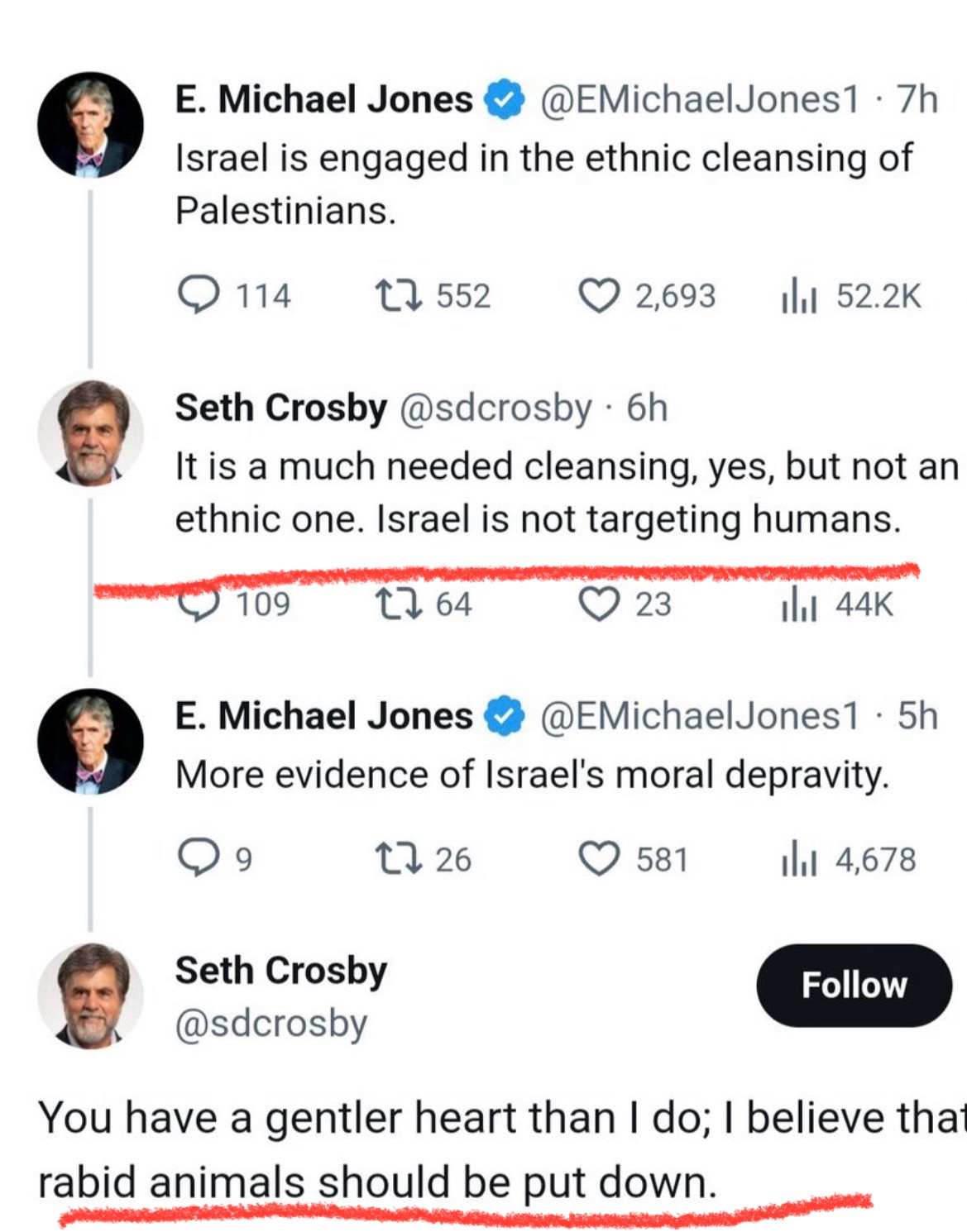967x1232 pixels.
Task: Click Seth Crosby name next to Follow button
Action: [280, 970]
